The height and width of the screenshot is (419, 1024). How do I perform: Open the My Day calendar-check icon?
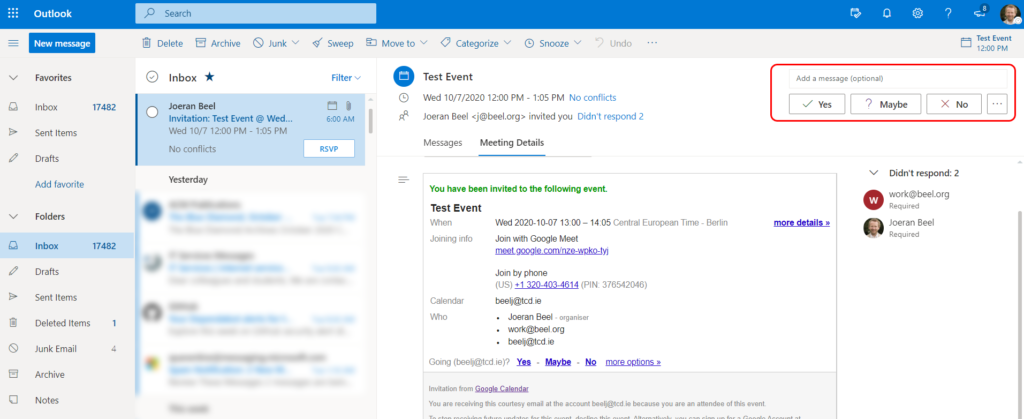(856, 13)
